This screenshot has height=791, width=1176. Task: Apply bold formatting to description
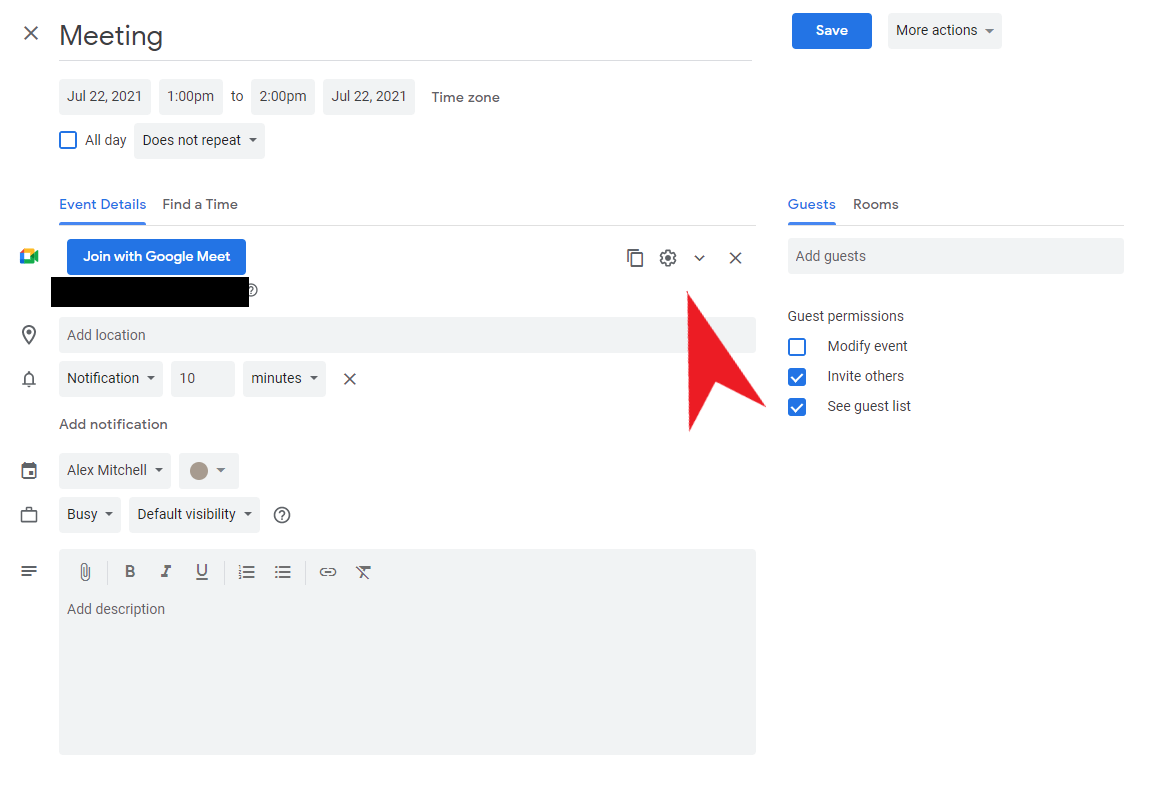click(x=130, y=572)
